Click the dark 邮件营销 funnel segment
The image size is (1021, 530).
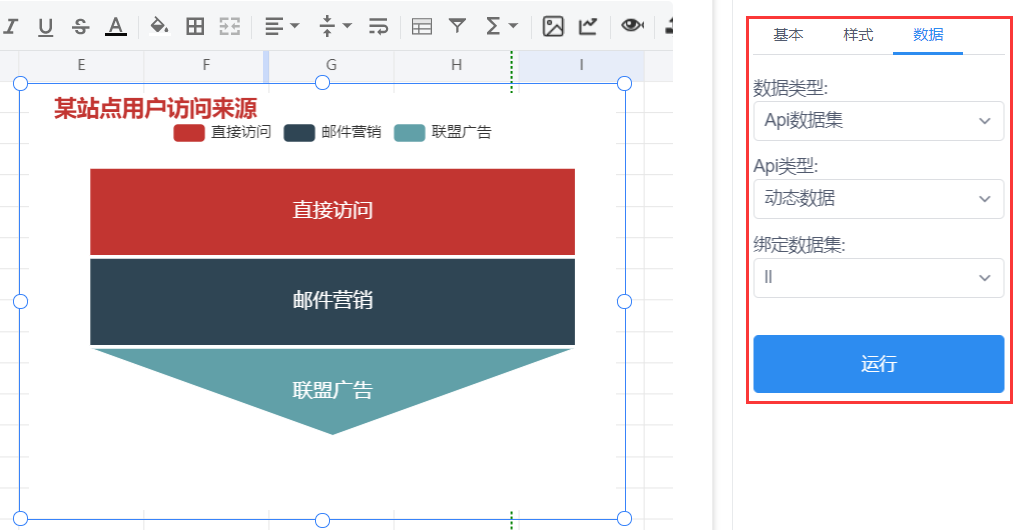point(332,301)
